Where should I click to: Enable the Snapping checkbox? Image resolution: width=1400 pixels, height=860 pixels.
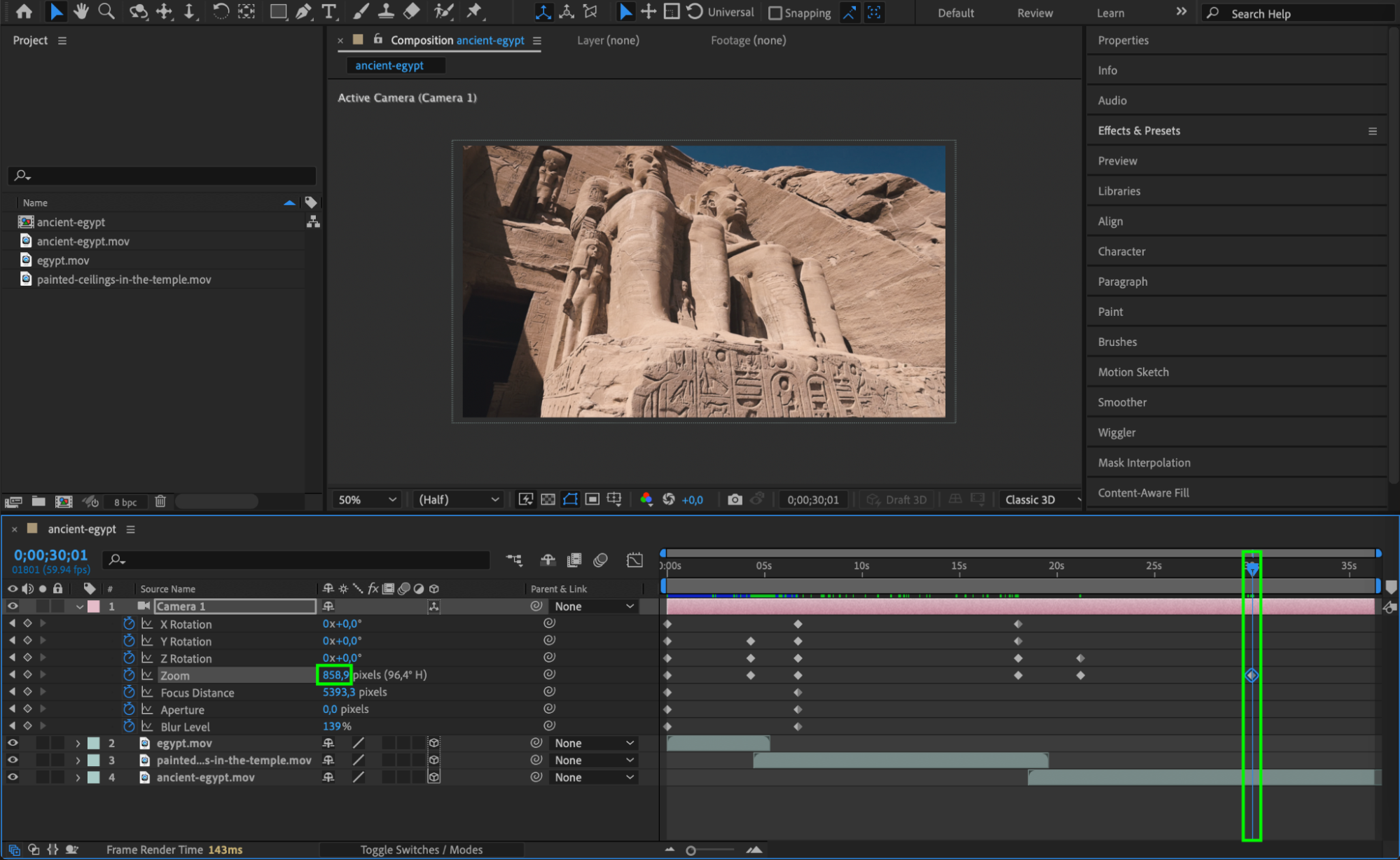775,13
